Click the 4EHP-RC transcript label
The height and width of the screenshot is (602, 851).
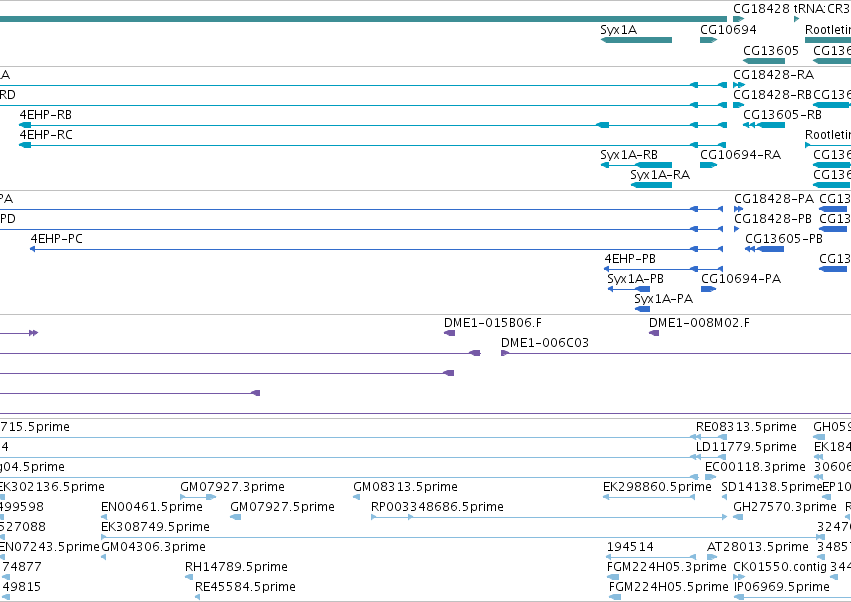pos(46,135)
